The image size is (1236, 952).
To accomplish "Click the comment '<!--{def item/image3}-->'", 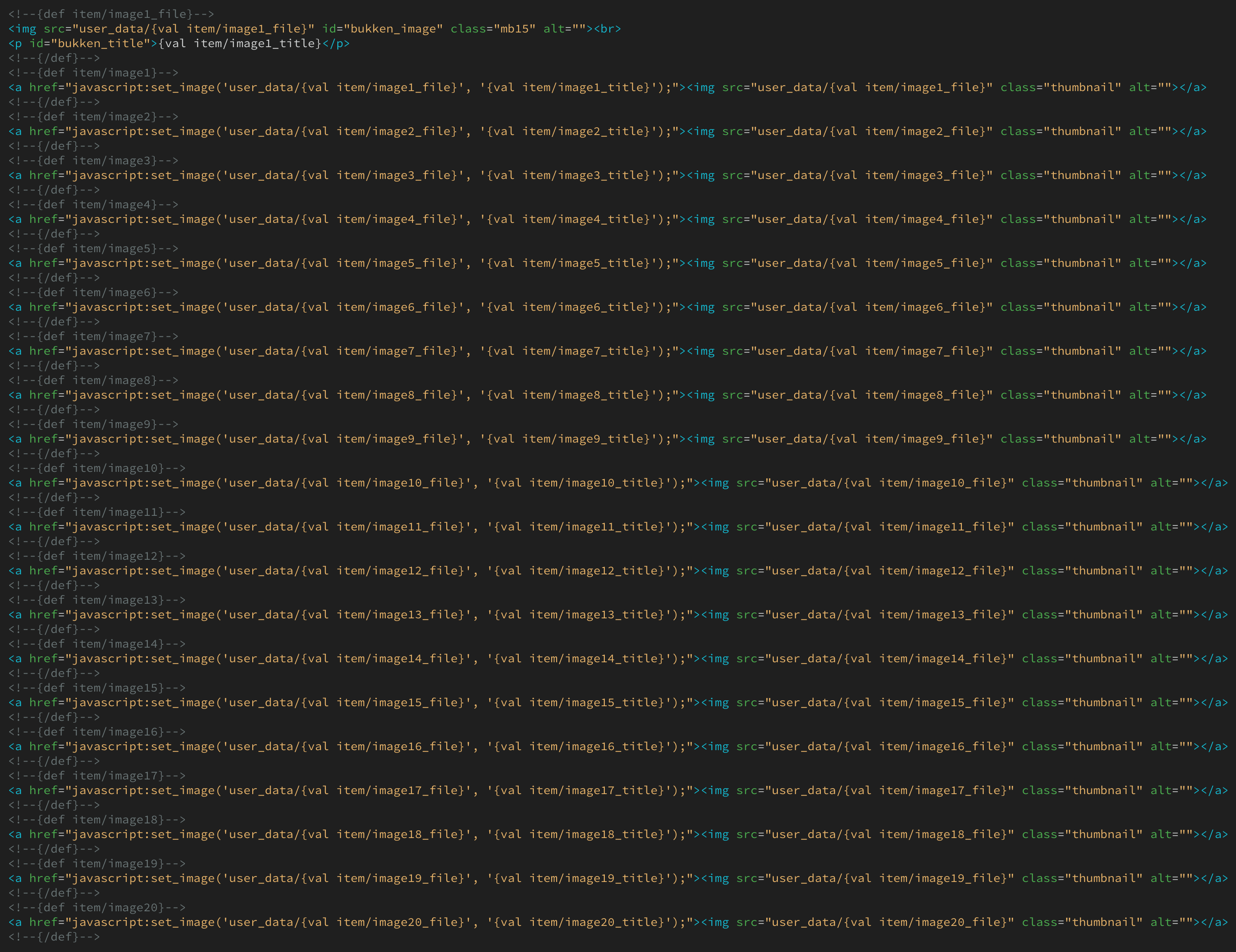I will tap(93, 161).
